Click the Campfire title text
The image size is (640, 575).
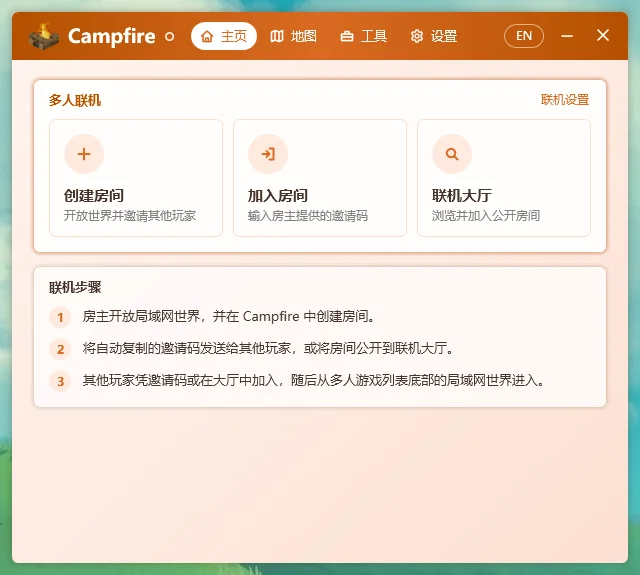(111, 37)
